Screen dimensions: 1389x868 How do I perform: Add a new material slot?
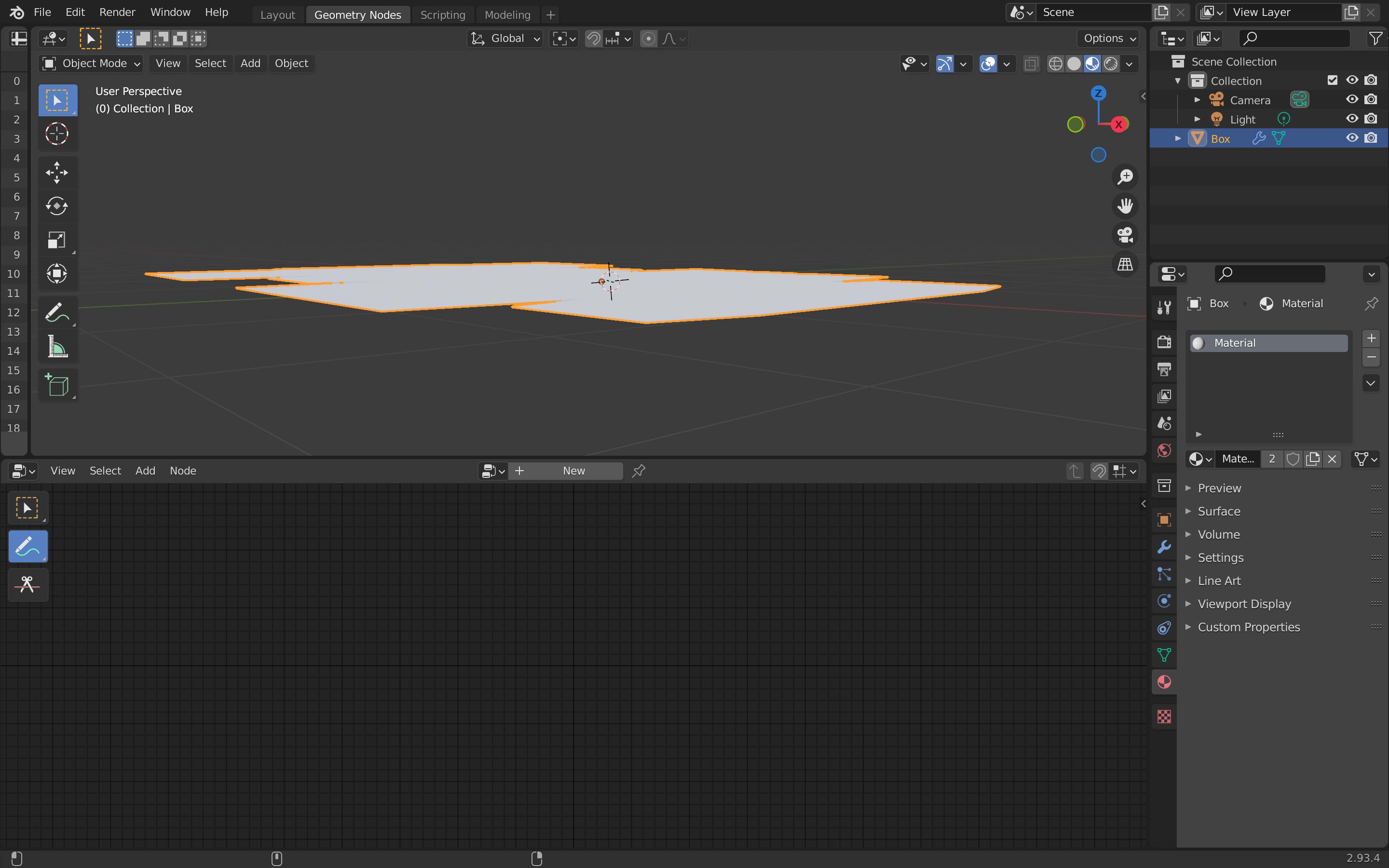pyautogui.click(x=1371, y=338)
